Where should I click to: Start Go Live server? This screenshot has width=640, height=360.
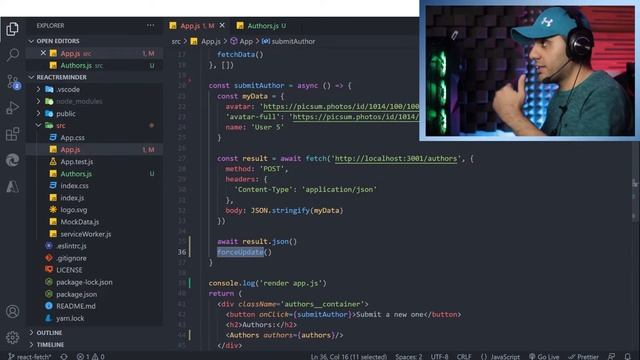[x=544, y=356]
